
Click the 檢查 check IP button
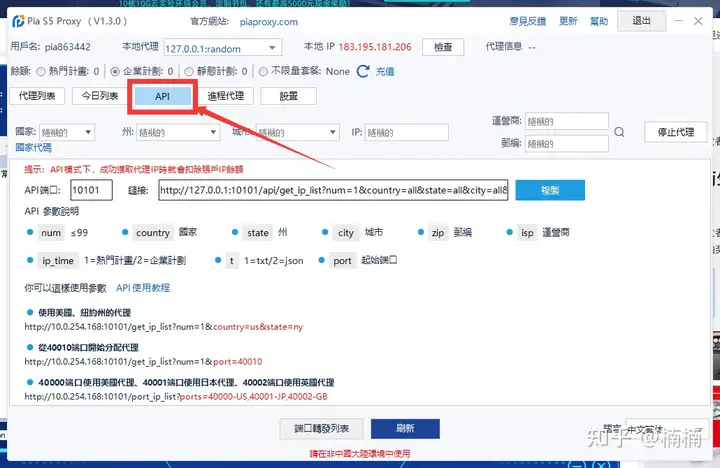pos(443,47)
